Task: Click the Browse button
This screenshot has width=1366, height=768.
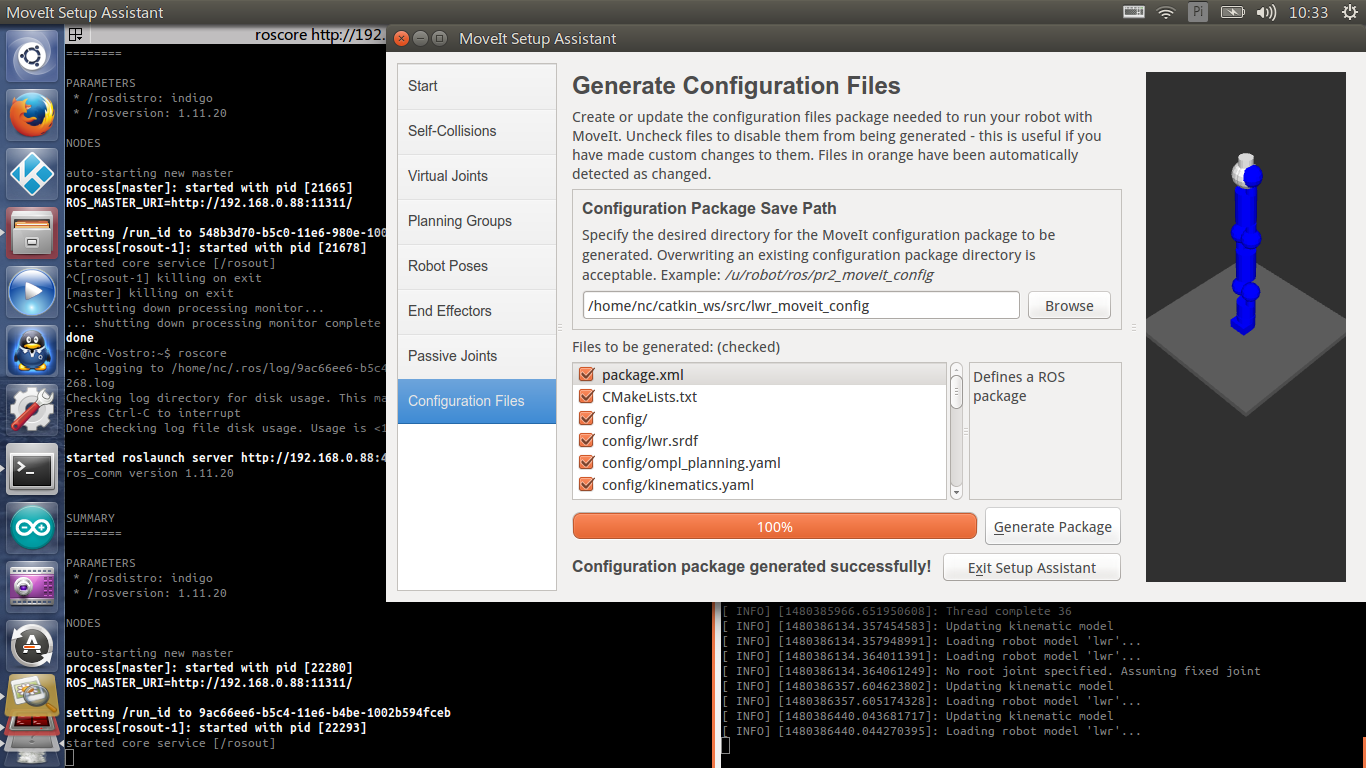Action: pos(1069,306)
